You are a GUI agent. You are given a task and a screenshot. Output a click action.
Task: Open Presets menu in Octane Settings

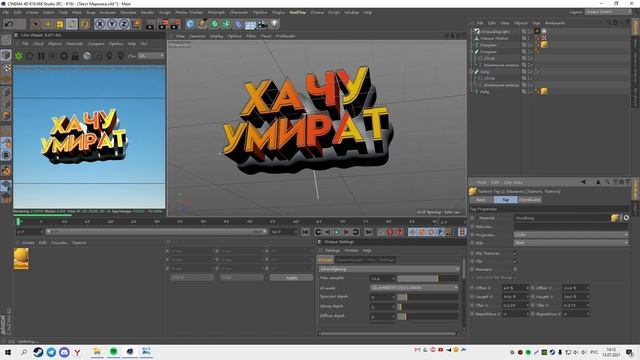tap(351, 250)
